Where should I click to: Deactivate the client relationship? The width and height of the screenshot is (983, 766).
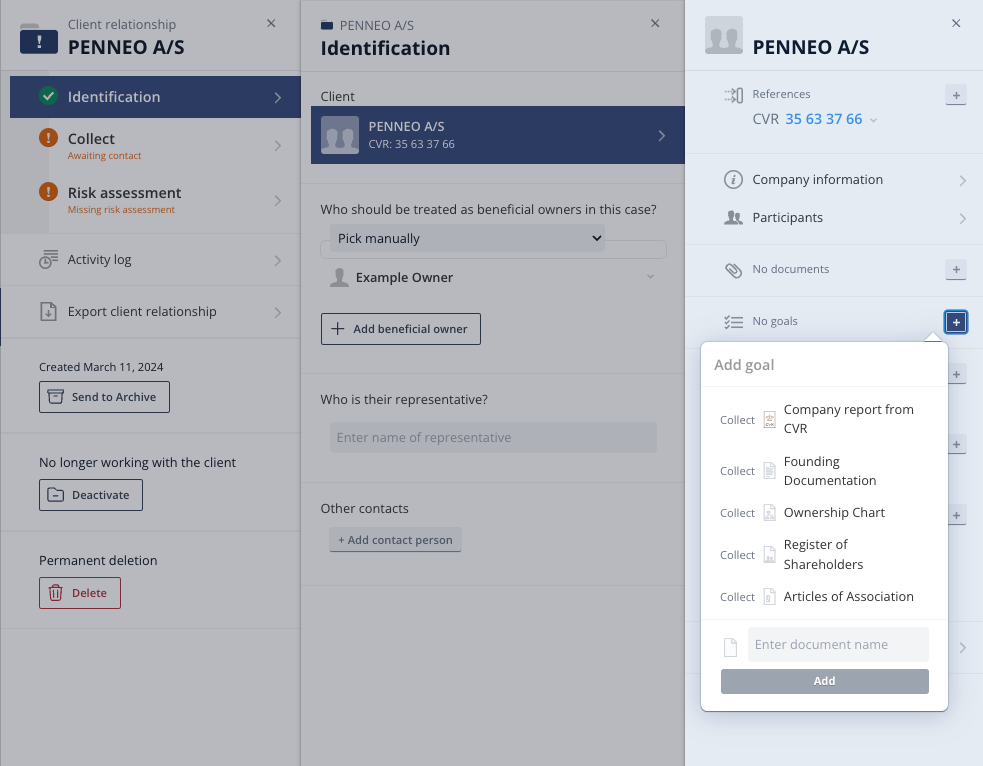(x=91, y=495)
